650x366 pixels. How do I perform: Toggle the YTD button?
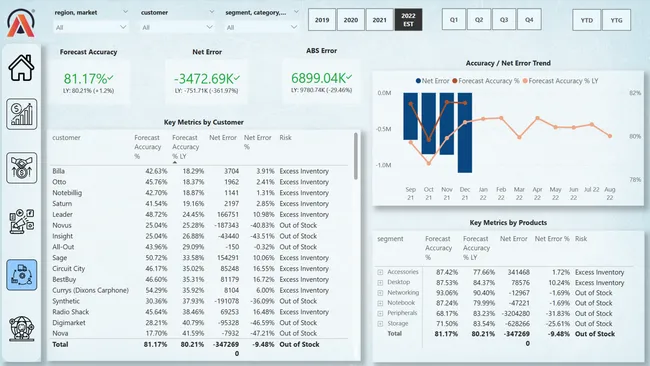coord(587,20)
